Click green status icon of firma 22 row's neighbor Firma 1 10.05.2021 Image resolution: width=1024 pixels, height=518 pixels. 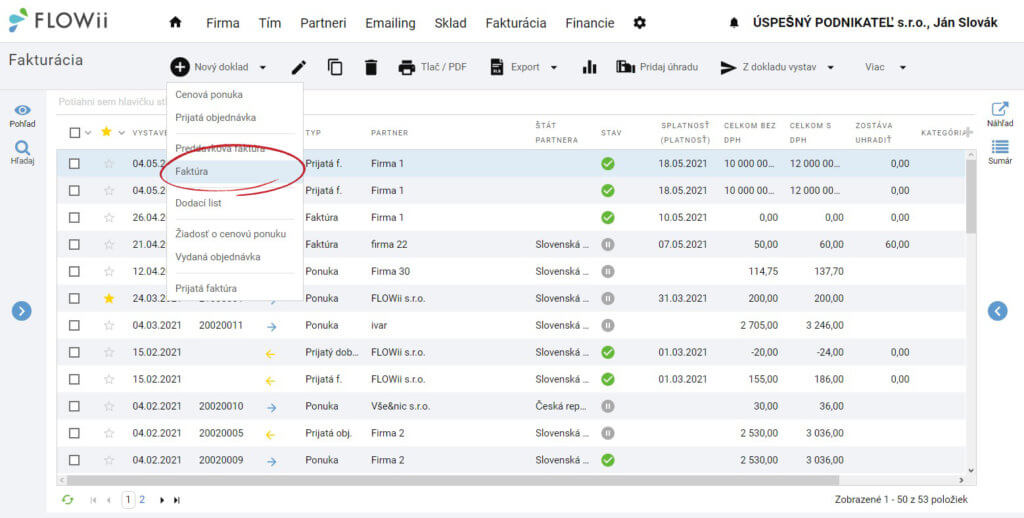[x=607, y=218]
